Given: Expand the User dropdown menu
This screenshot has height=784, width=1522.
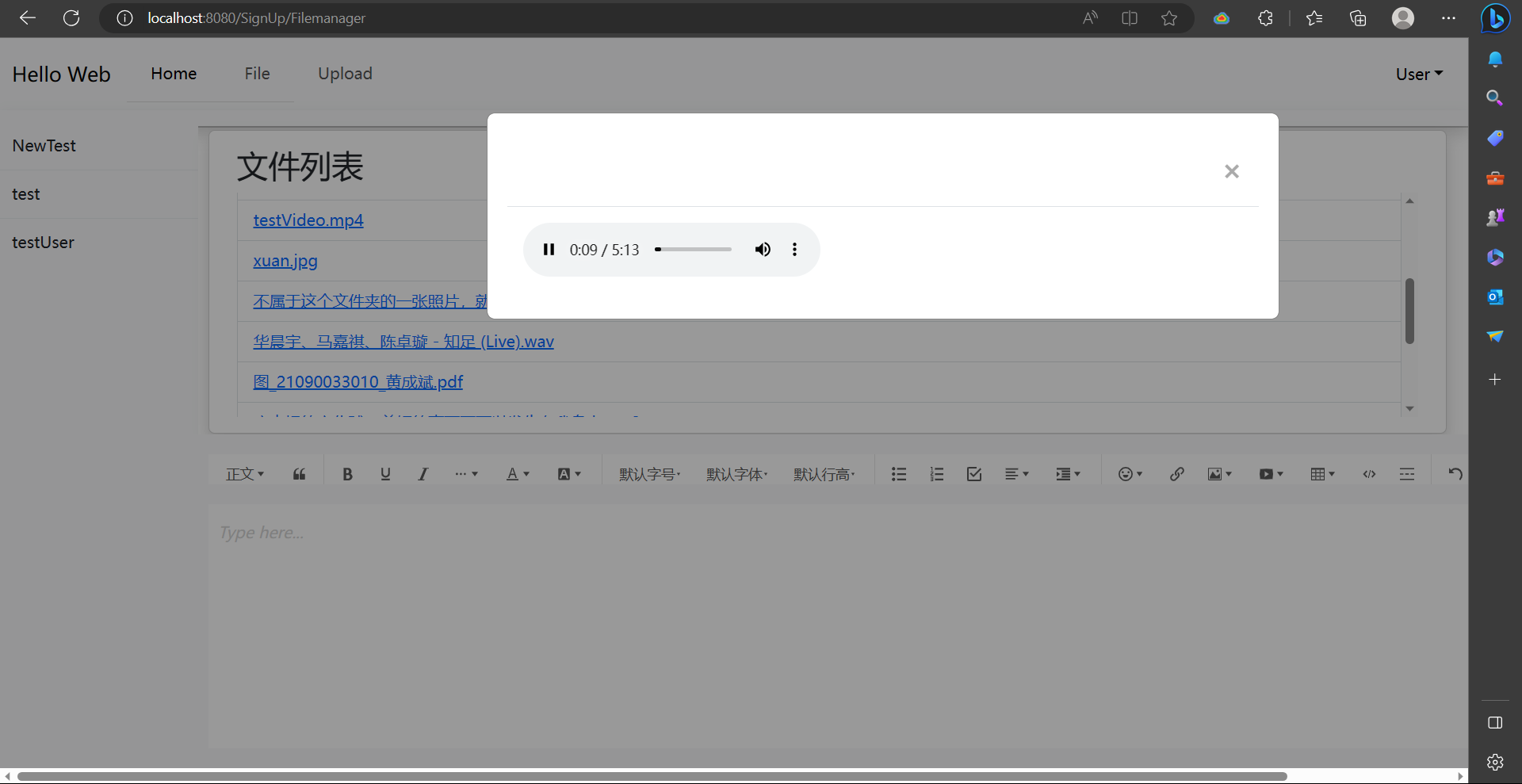Looking at the screenshot, I should 1419,74.
